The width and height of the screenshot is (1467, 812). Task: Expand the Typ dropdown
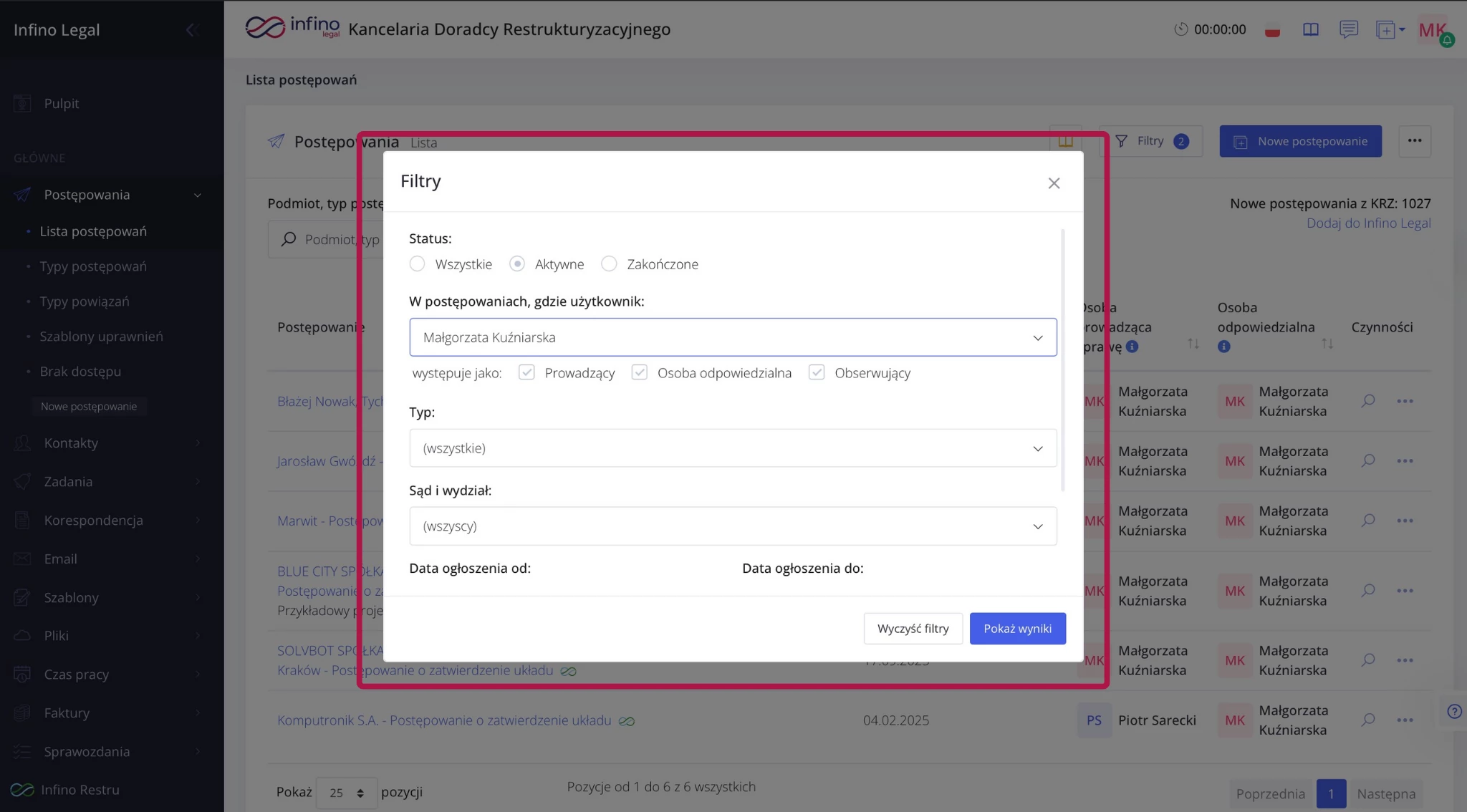click(x=732, y=448)
